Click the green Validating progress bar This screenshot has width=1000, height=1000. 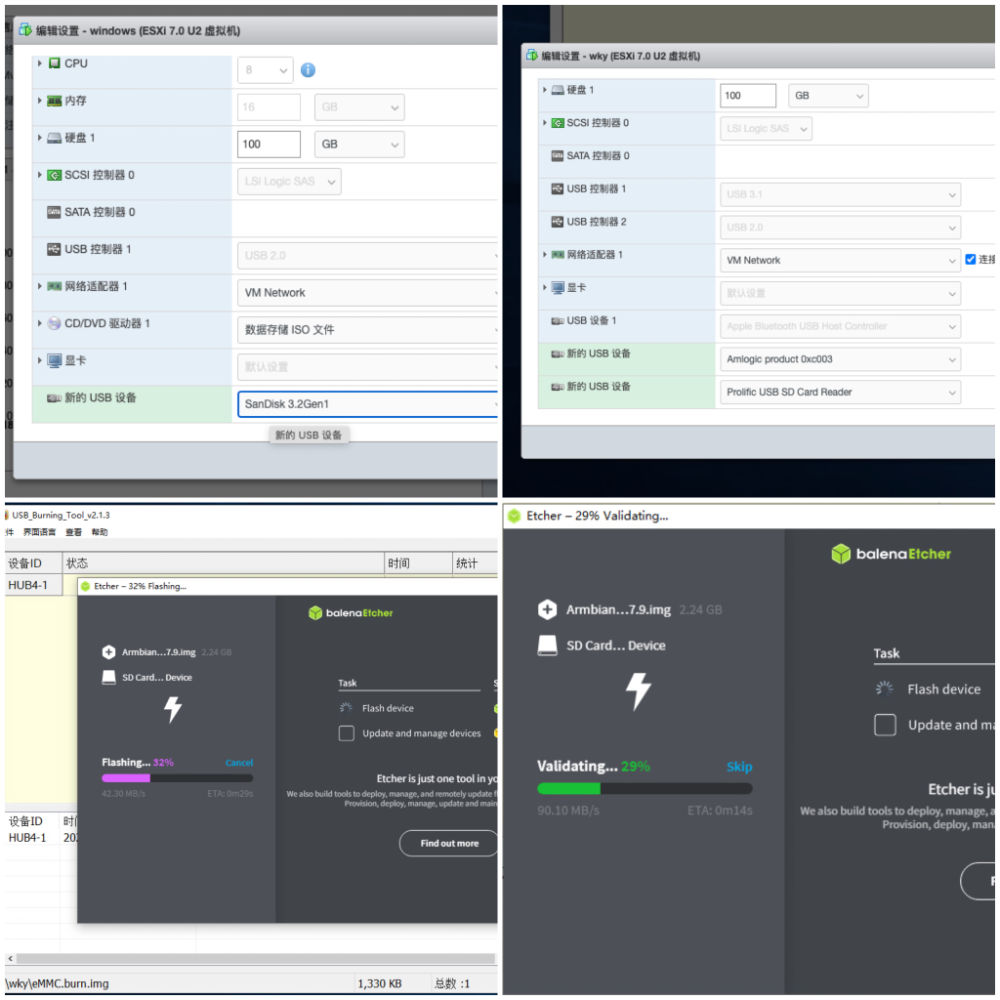click(645, 788)
